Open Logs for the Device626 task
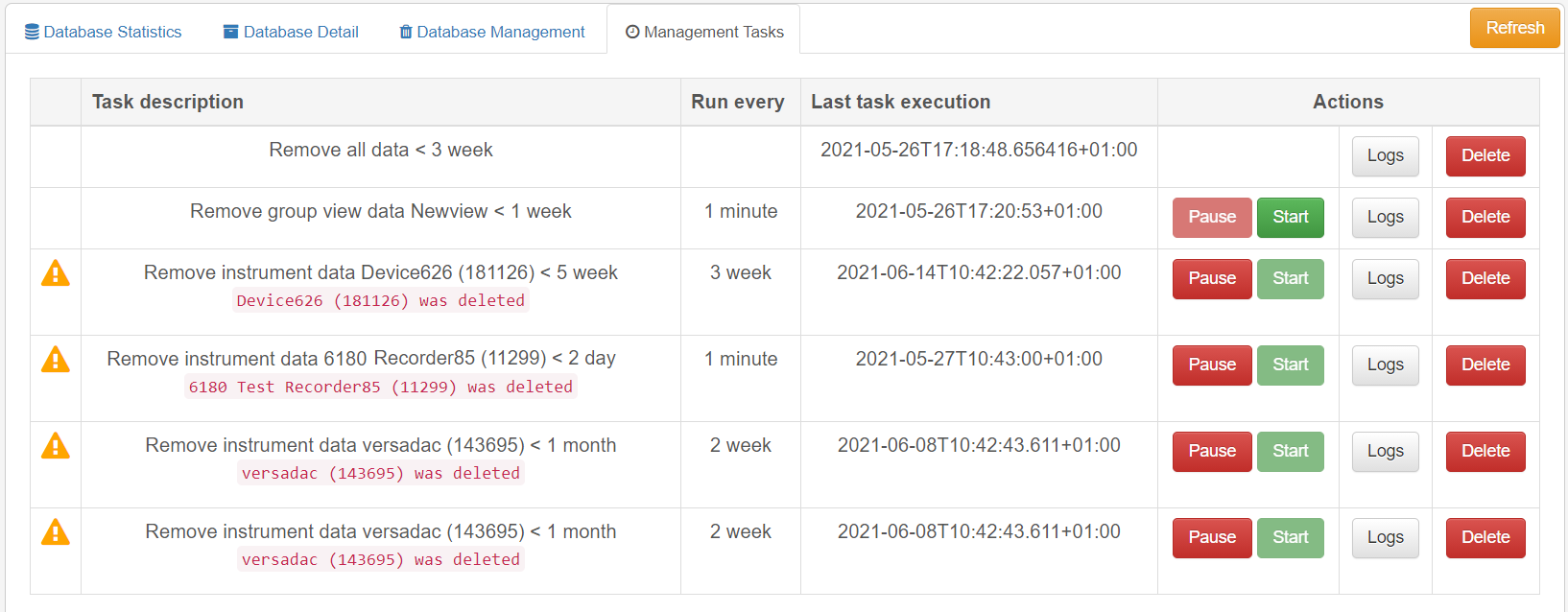Viewport: 1568px width, 612px height. pos(1385,279)
